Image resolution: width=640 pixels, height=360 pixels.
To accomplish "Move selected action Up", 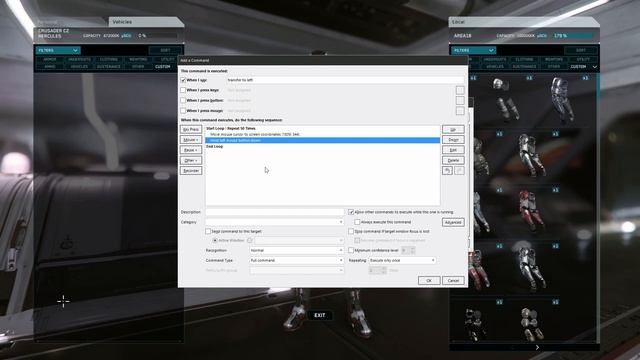I will coord(453,129).
